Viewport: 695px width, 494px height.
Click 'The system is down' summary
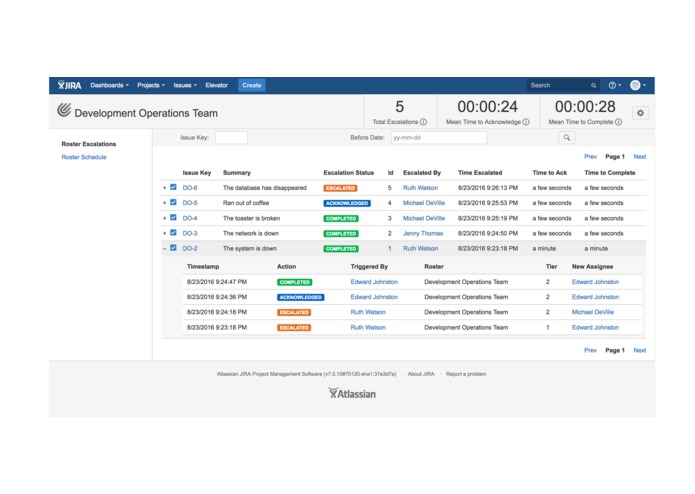pos(250,249)
